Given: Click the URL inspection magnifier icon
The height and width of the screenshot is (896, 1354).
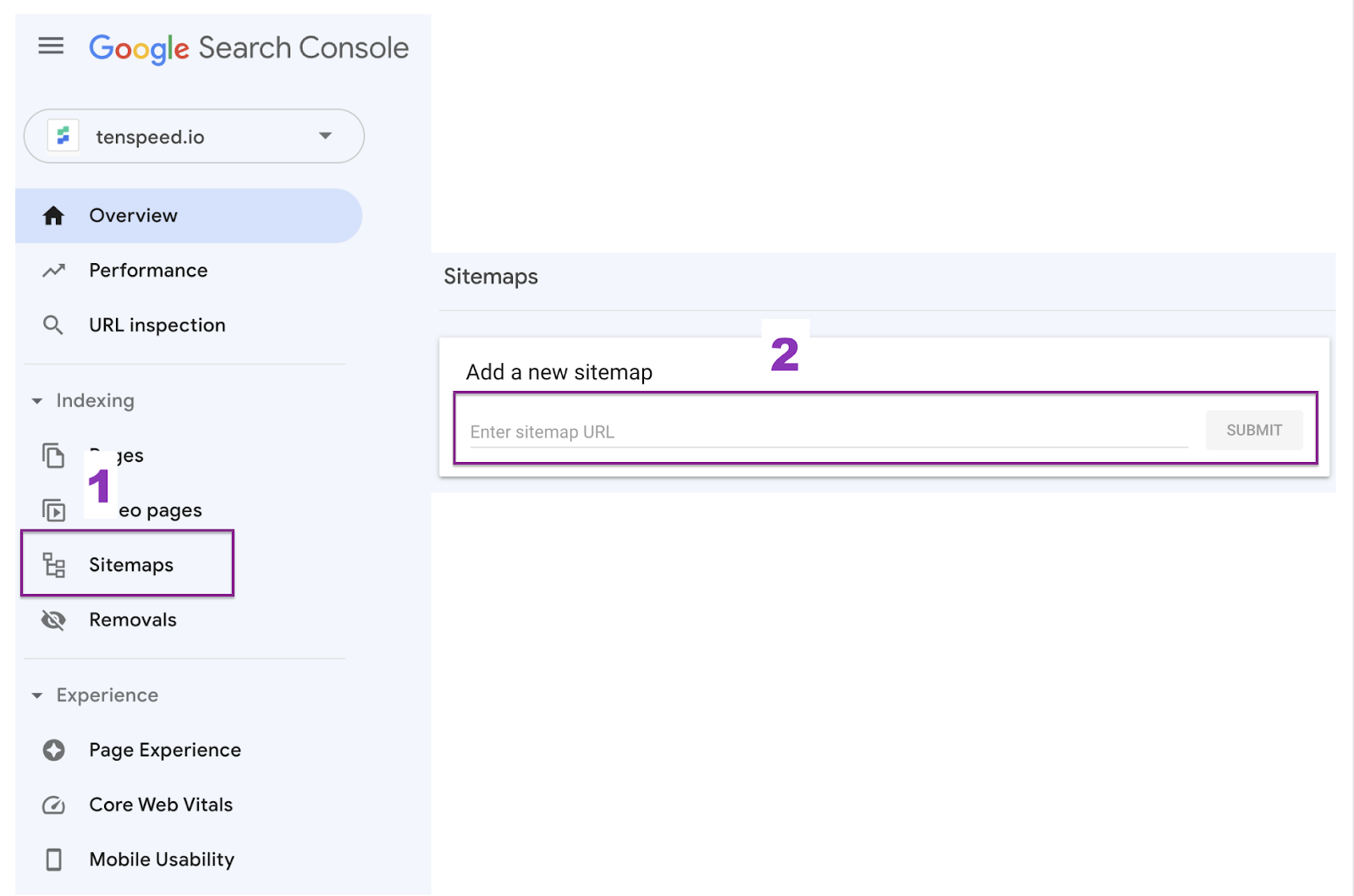Looking at the screenshot, I should coord(53,325).
